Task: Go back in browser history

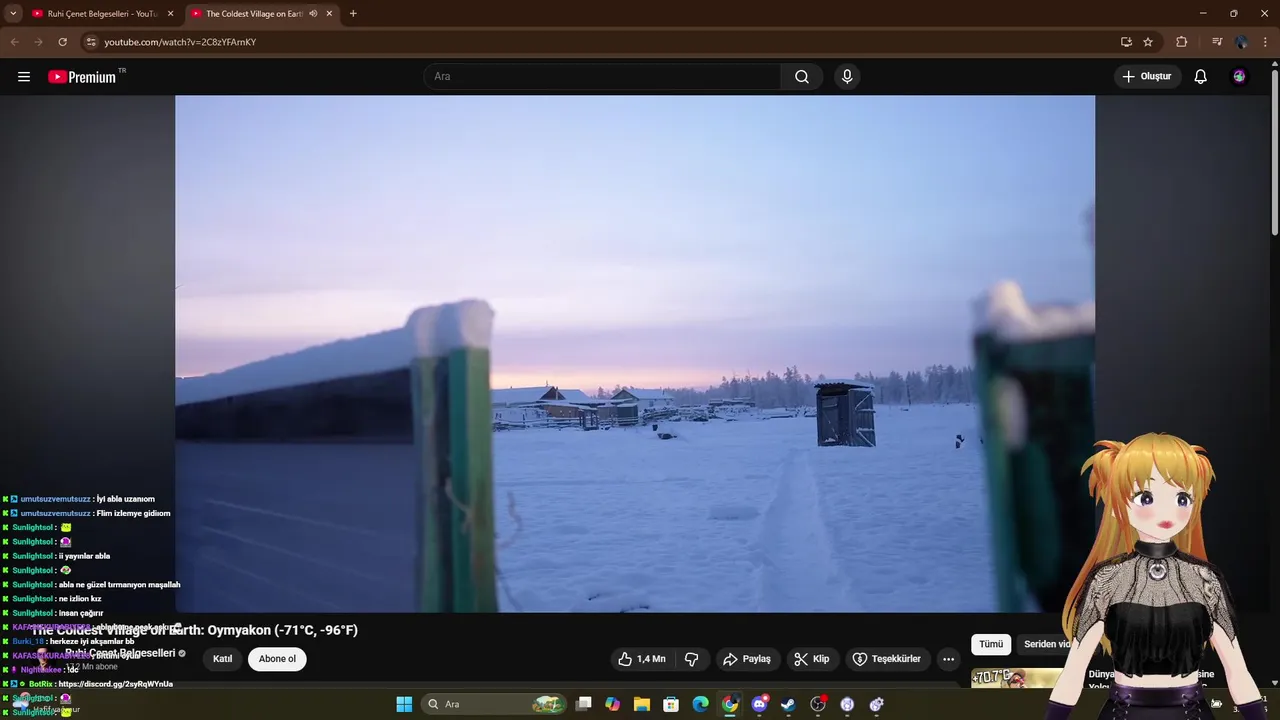Action: [14, 42]
